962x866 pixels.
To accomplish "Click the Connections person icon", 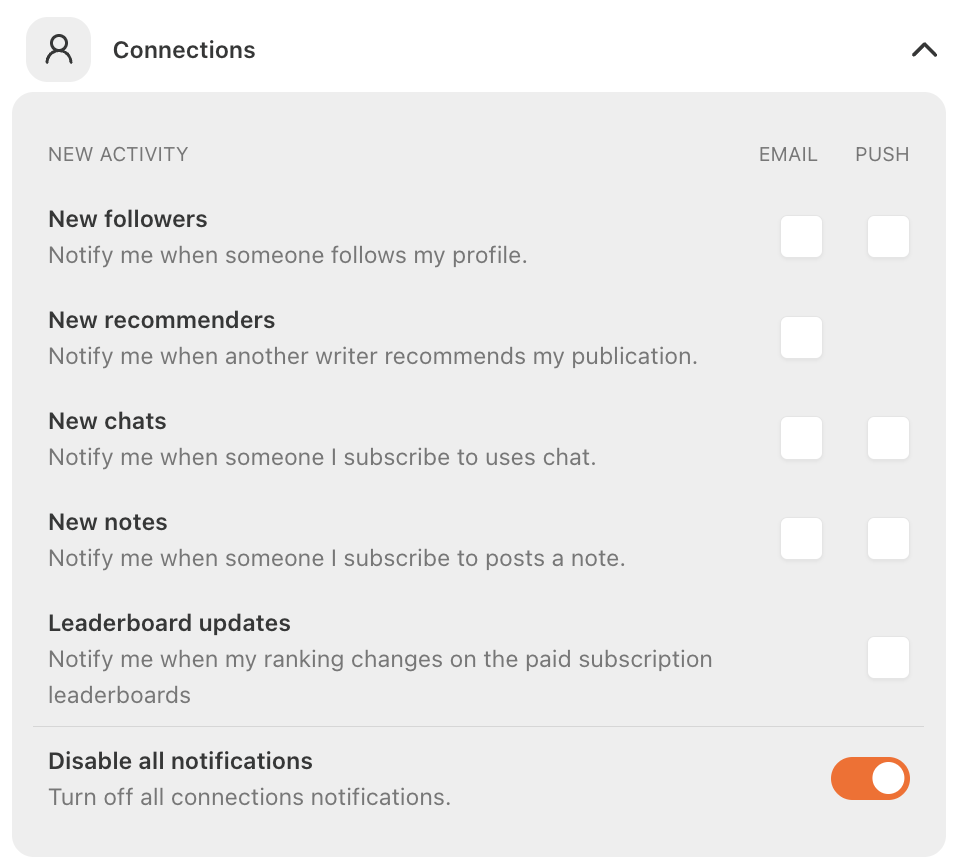I will coord(58,50).
